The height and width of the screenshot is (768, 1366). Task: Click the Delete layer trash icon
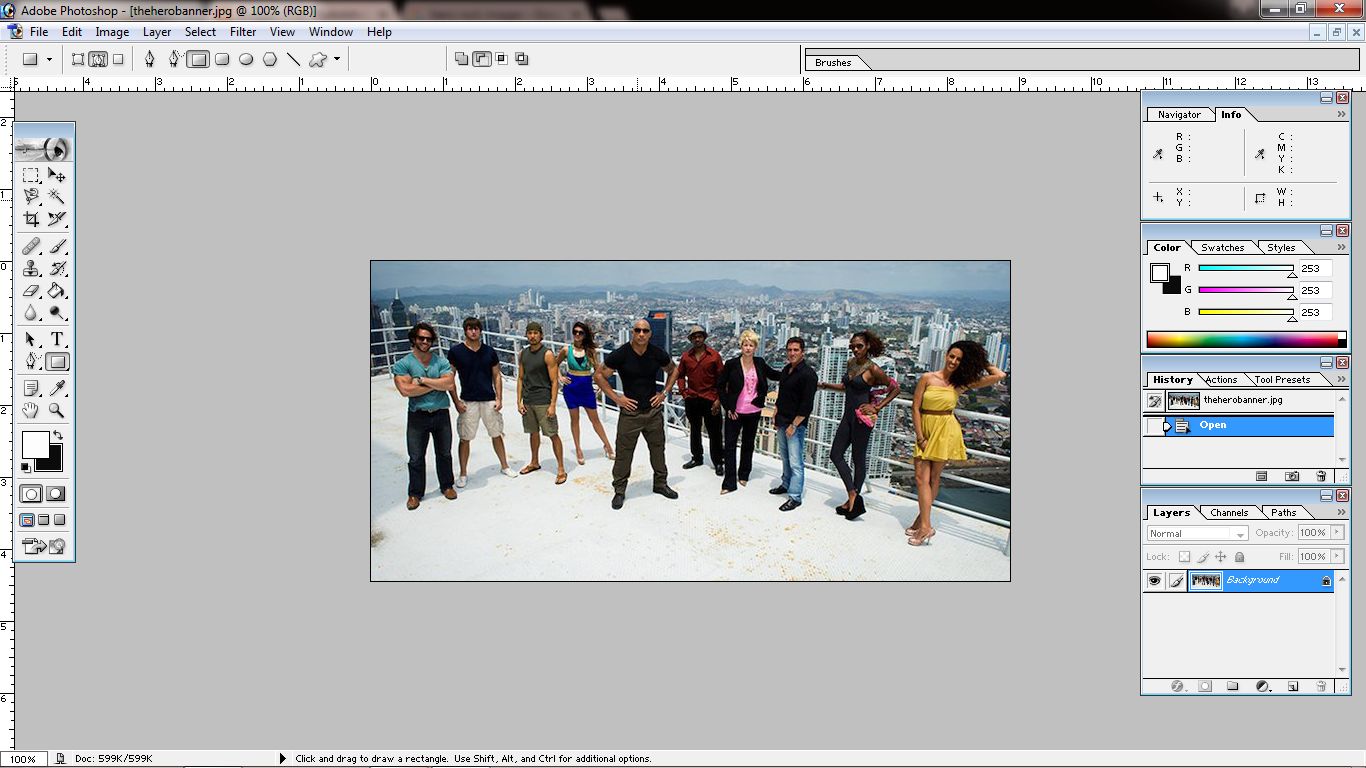point(1321,686)
